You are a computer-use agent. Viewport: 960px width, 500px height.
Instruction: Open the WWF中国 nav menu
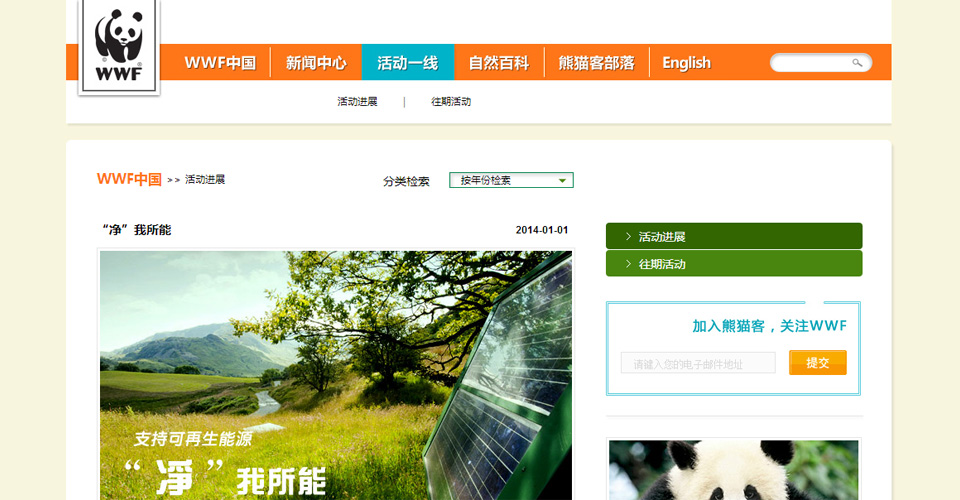coord(220,62)
